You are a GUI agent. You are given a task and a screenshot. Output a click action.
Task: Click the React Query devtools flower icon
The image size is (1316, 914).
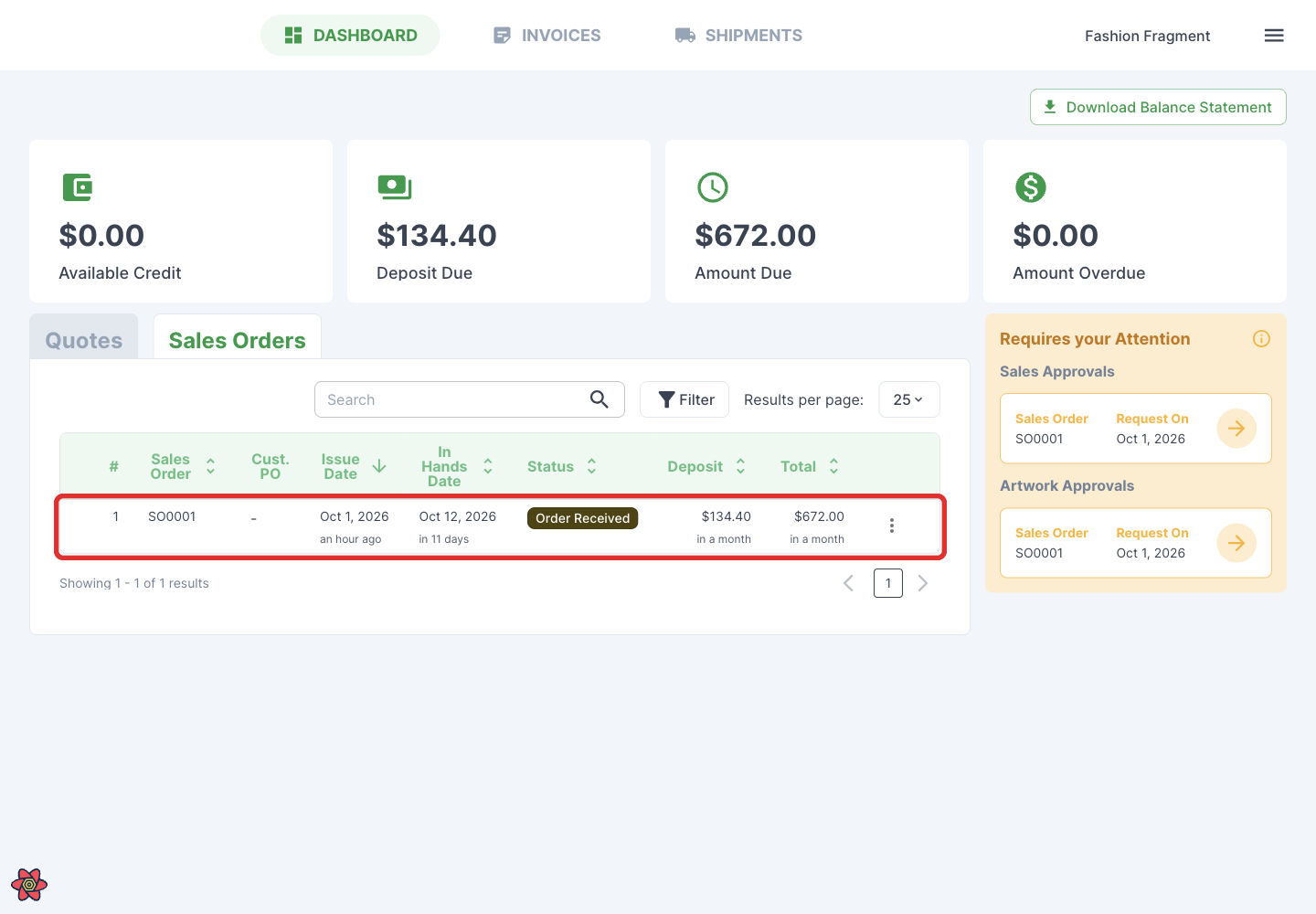tap(29, 884)
